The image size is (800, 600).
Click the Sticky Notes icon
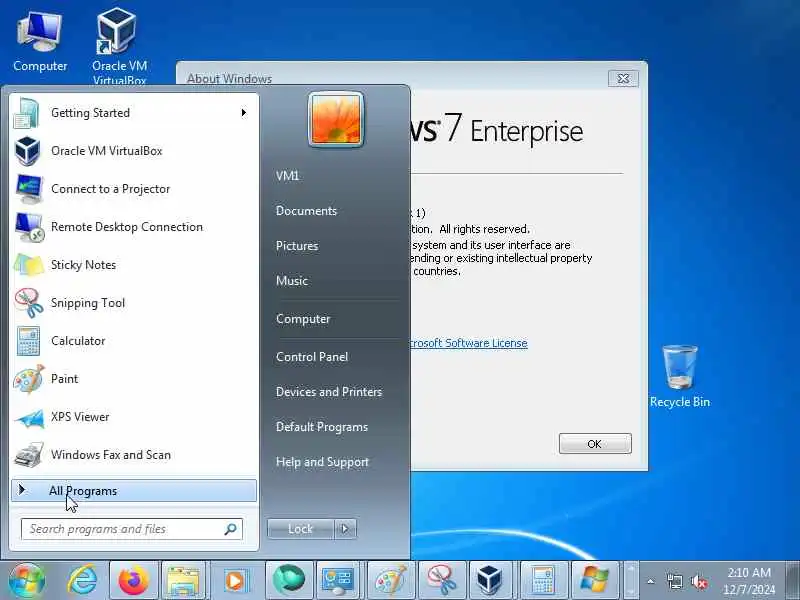click(29, 265)
